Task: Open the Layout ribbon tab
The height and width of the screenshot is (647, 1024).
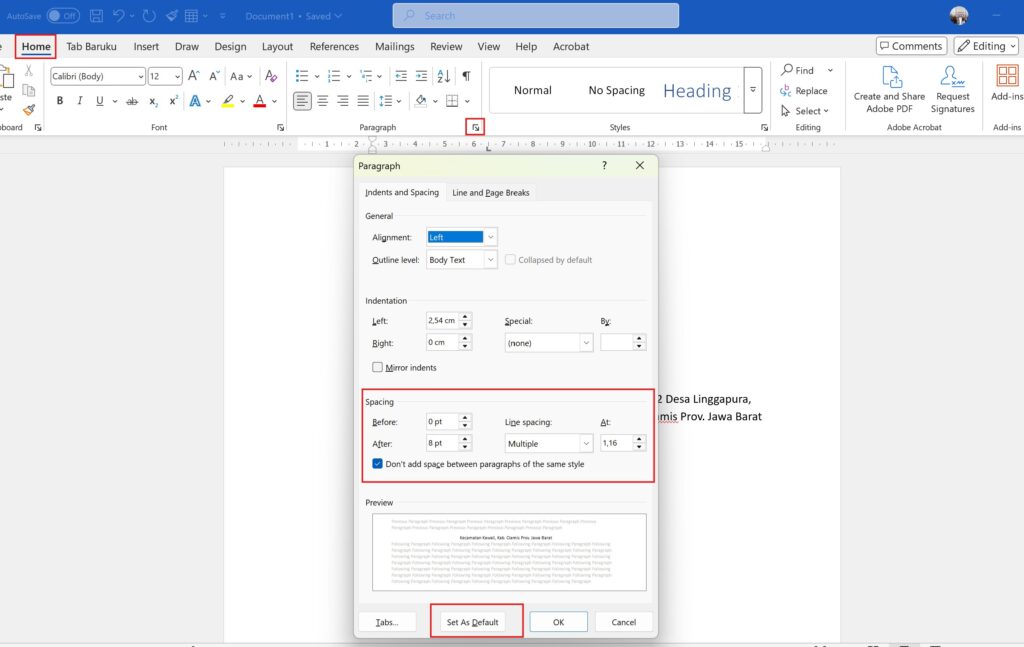Action: (x=277, y=46)
